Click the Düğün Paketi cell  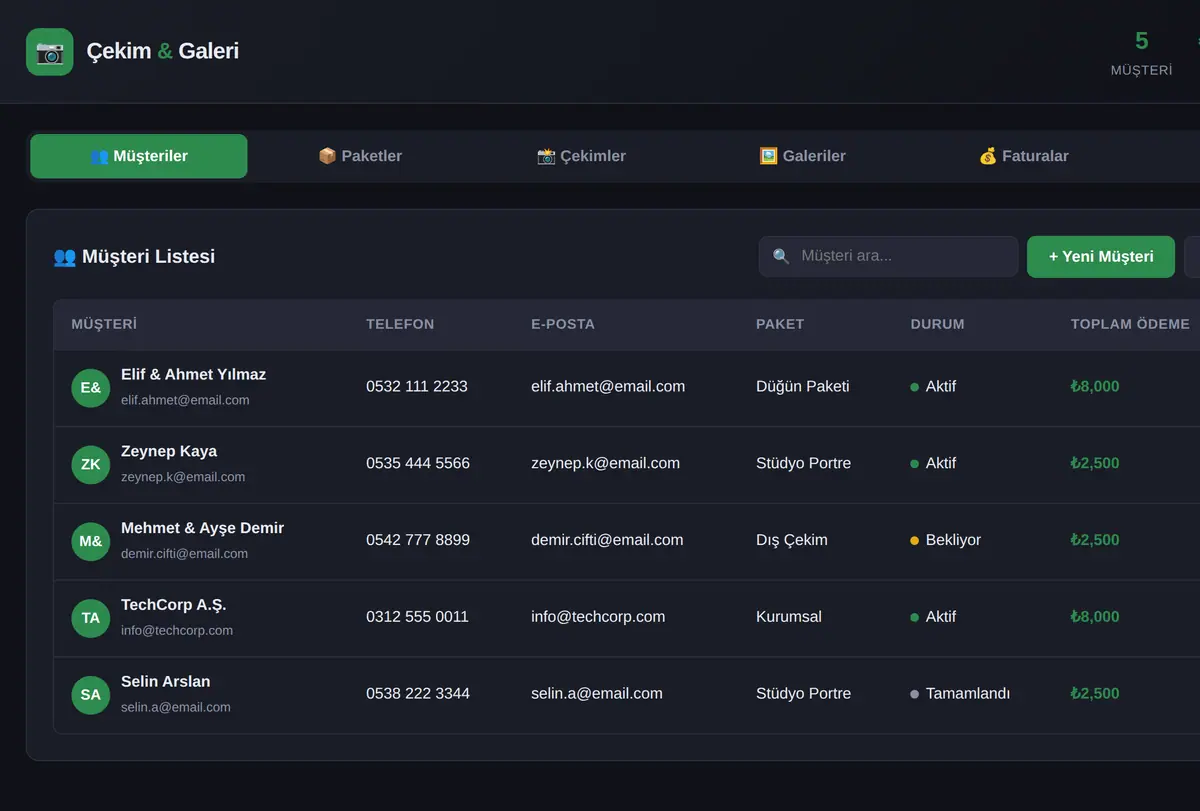(x=803, y=387)
